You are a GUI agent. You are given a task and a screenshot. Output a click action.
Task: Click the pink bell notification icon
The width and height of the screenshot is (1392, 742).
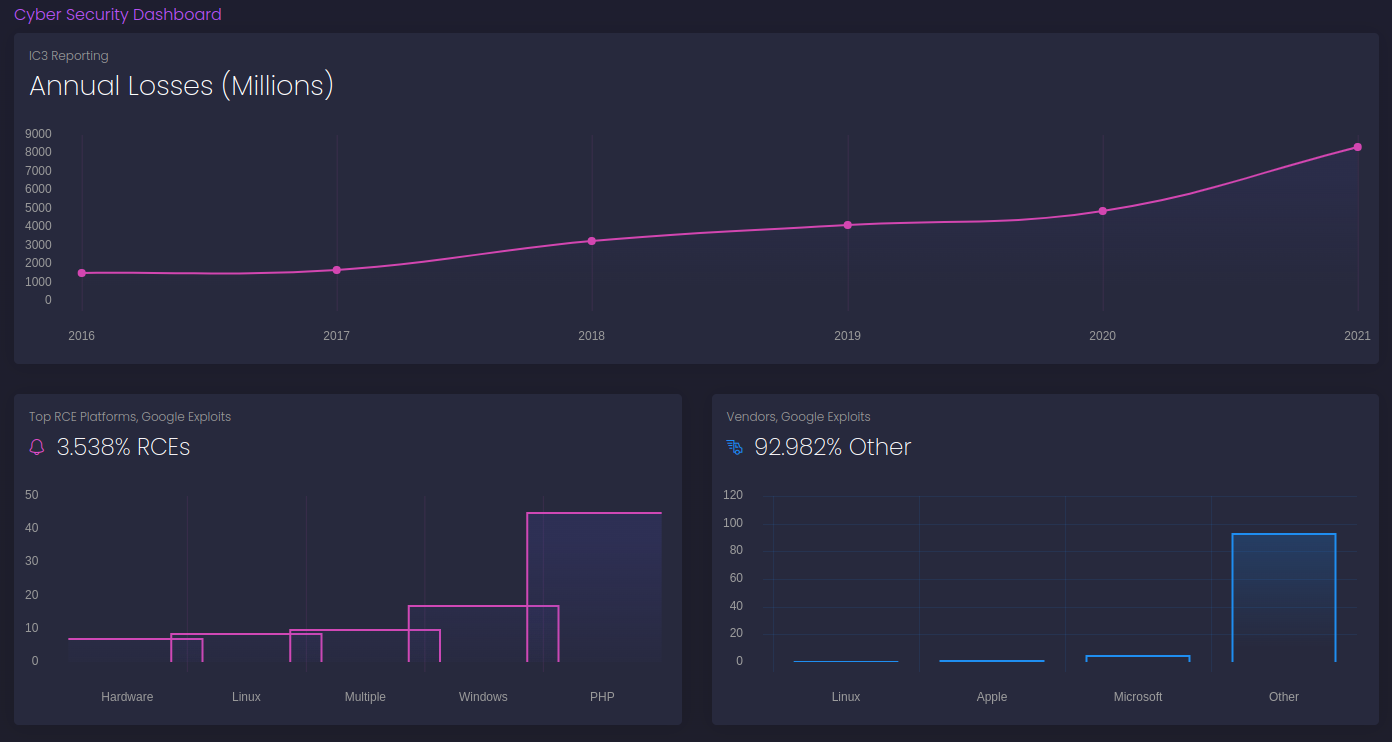click(36, 447)
